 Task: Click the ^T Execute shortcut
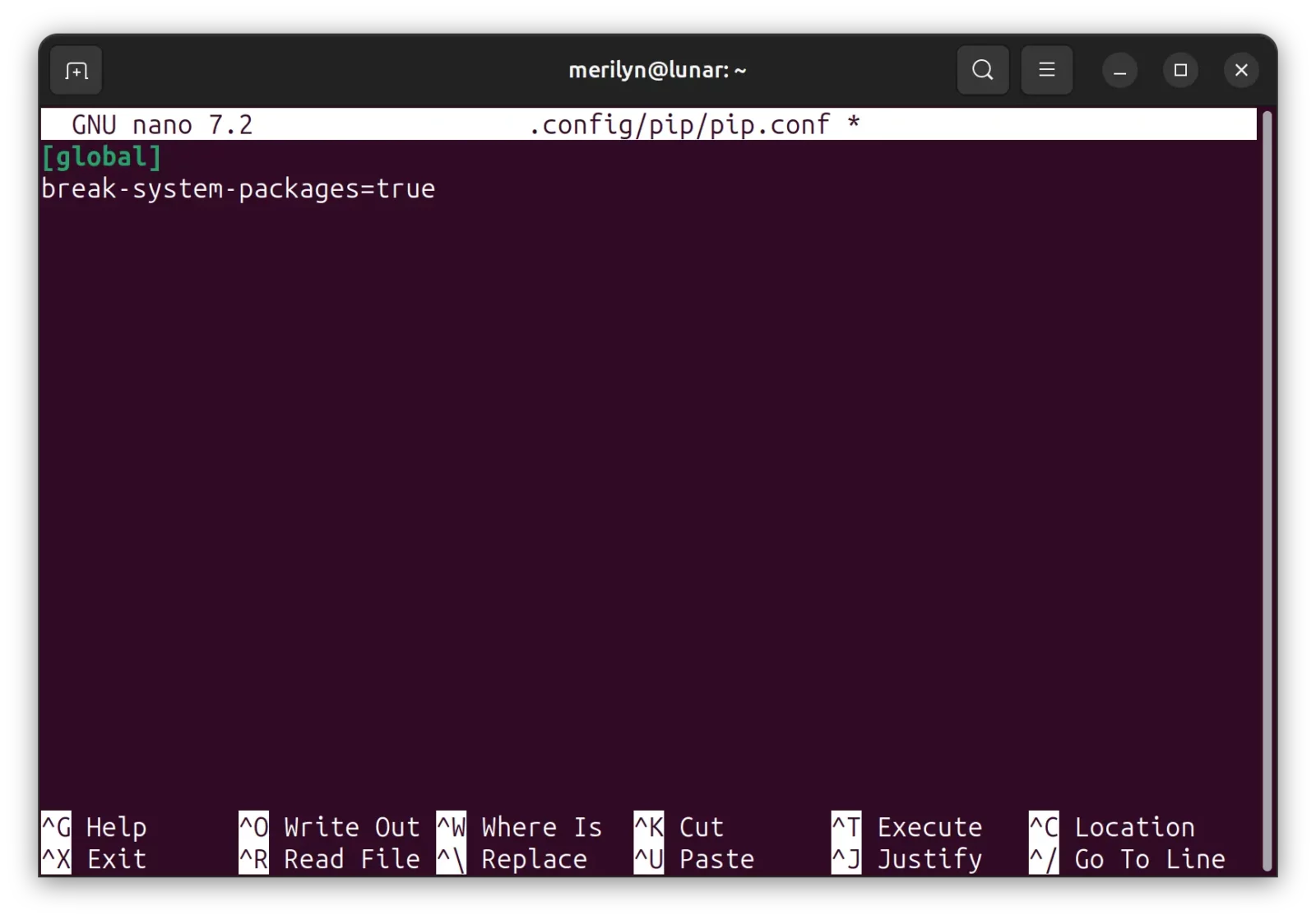tap(907, 827)
